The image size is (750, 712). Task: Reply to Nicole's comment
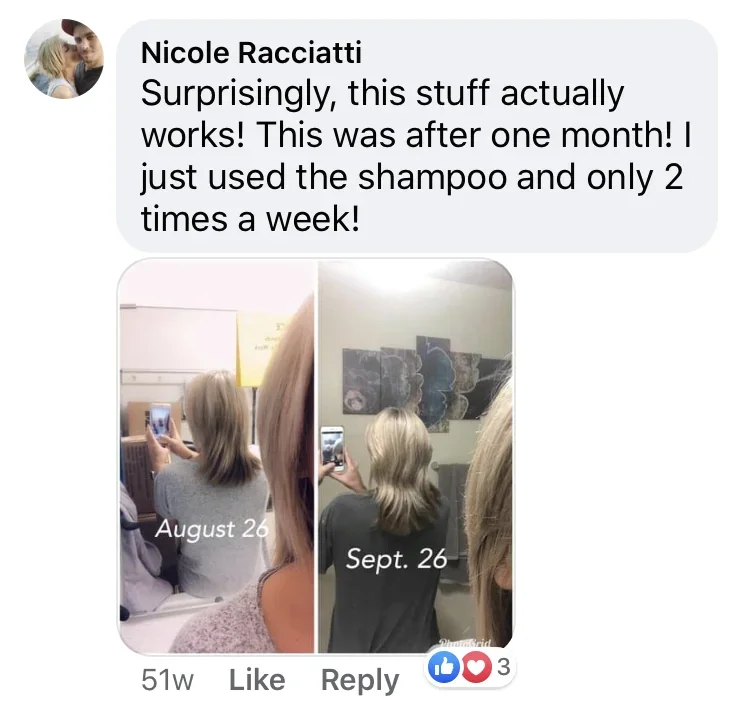point(360,680)
